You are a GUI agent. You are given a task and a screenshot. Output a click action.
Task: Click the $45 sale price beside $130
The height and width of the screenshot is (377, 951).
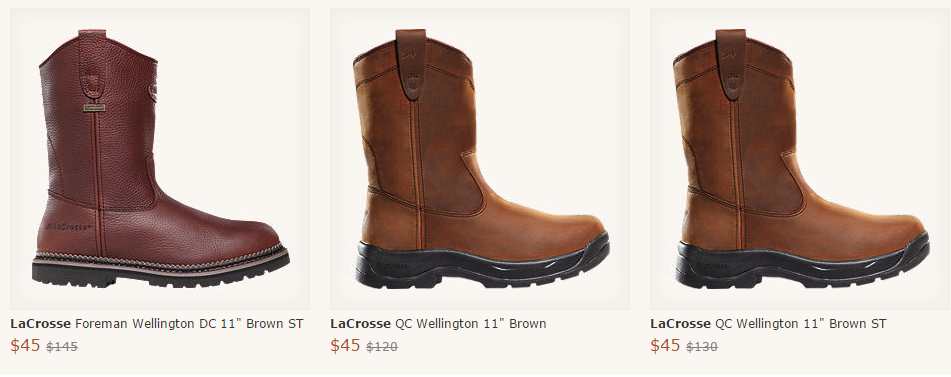665,345
